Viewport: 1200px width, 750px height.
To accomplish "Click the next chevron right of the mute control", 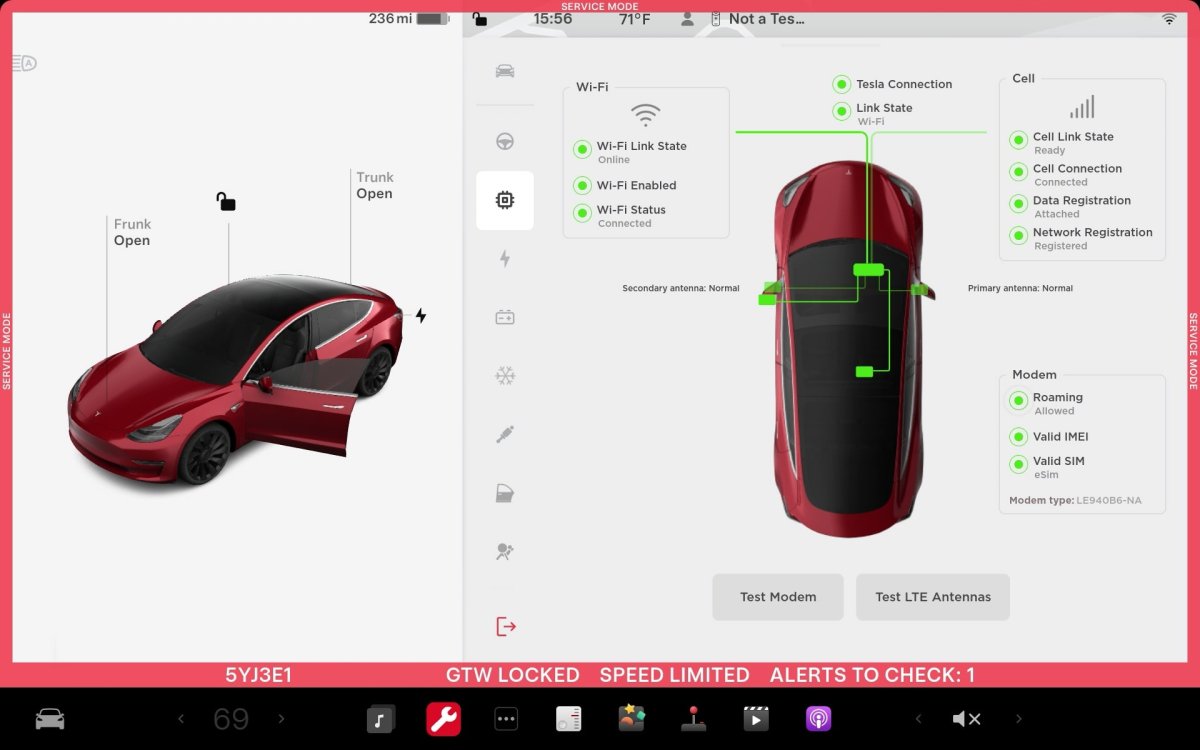I will pos(1019,718).
